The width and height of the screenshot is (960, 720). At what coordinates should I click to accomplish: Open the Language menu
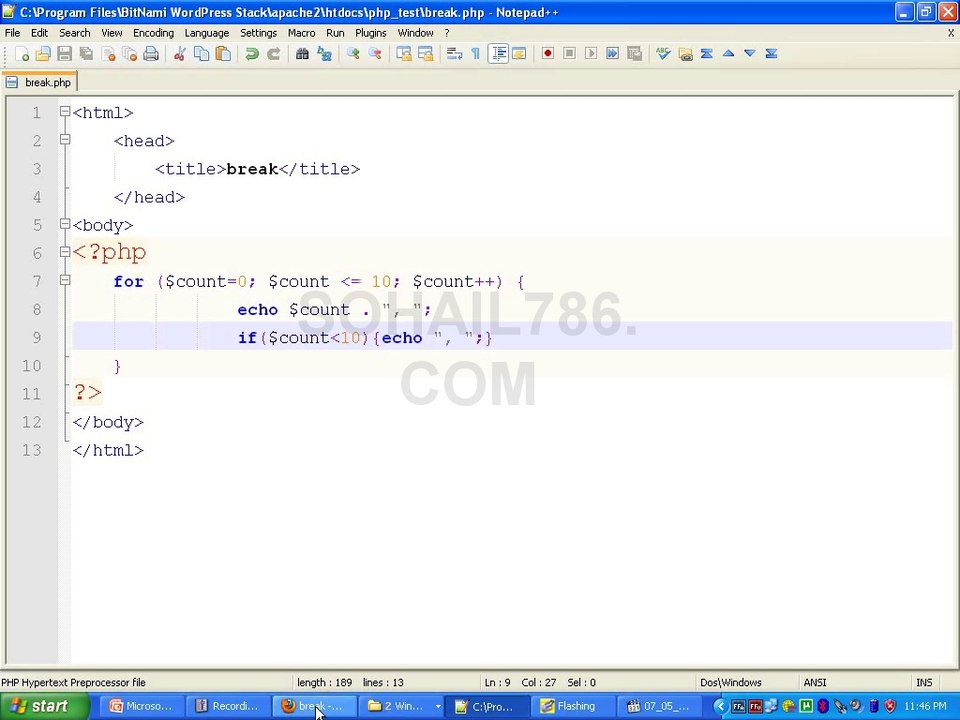pyautogui.click(x=206, y=33)
